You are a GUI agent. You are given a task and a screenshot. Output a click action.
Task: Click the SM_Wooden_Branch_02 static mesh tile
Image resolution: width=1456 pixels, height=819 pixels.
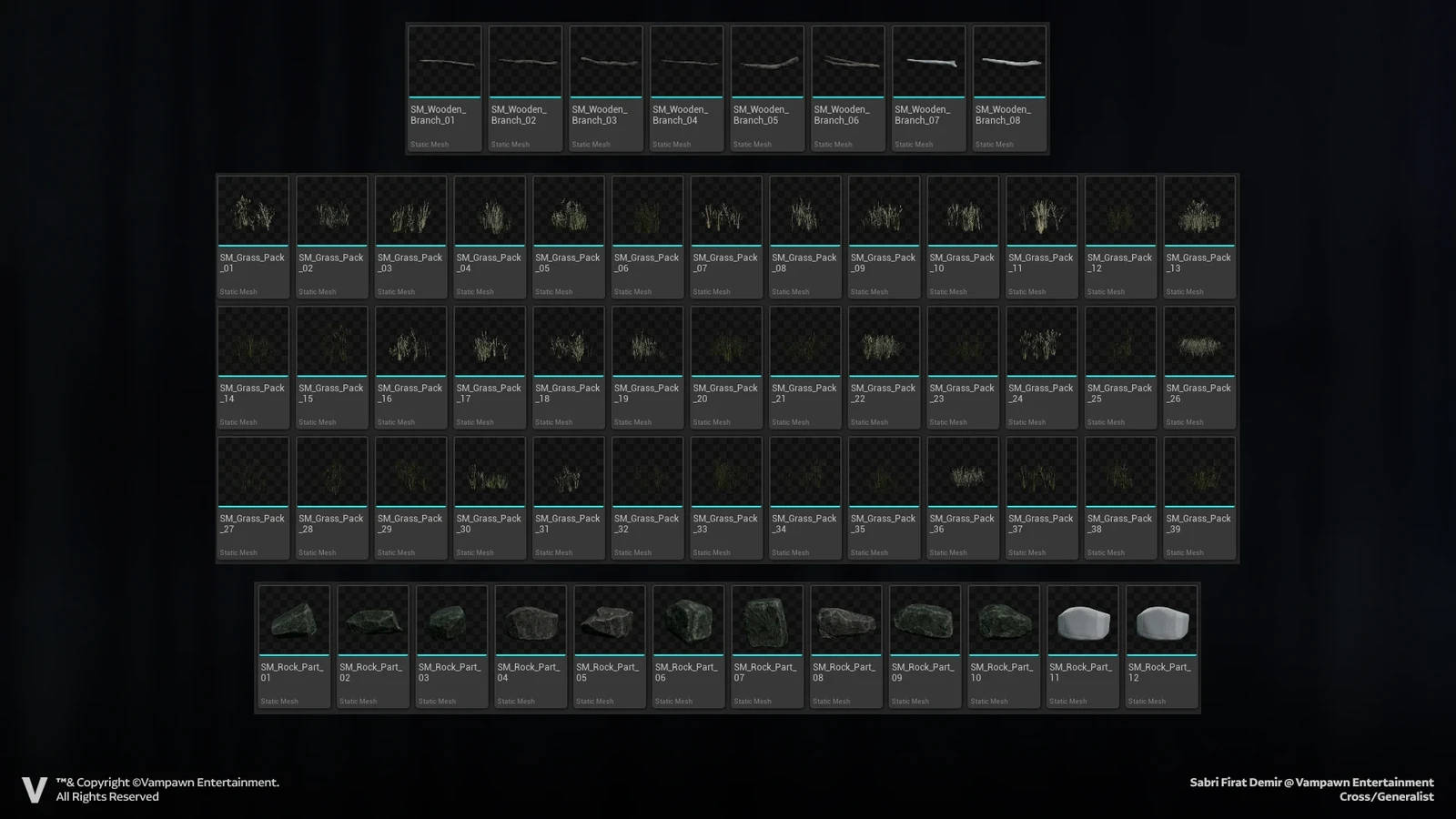coord(526,88)
